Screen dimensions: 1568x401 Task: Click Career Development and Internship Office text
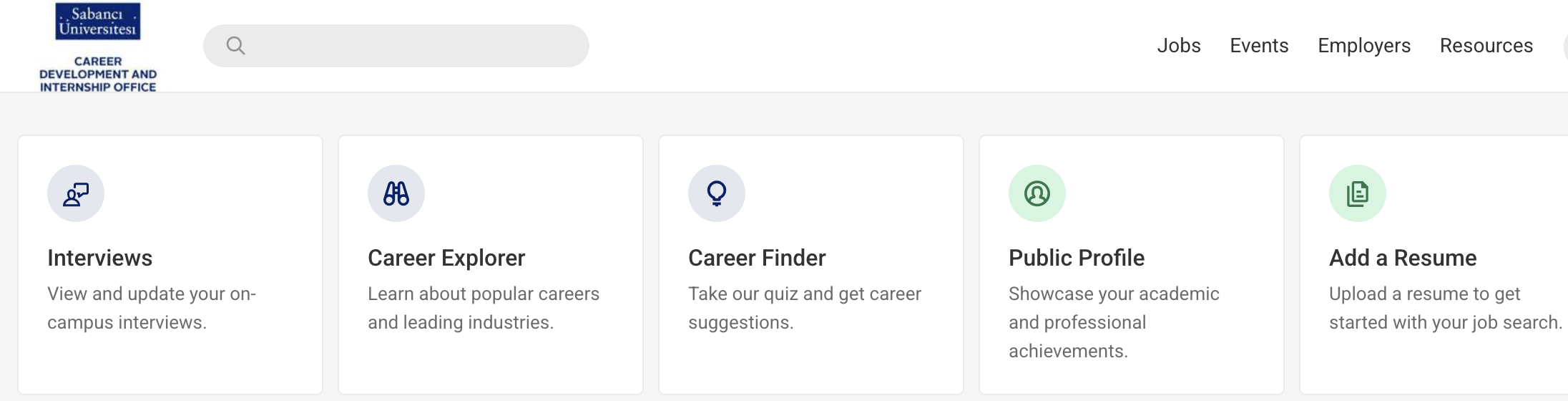(x=98, y=74)
